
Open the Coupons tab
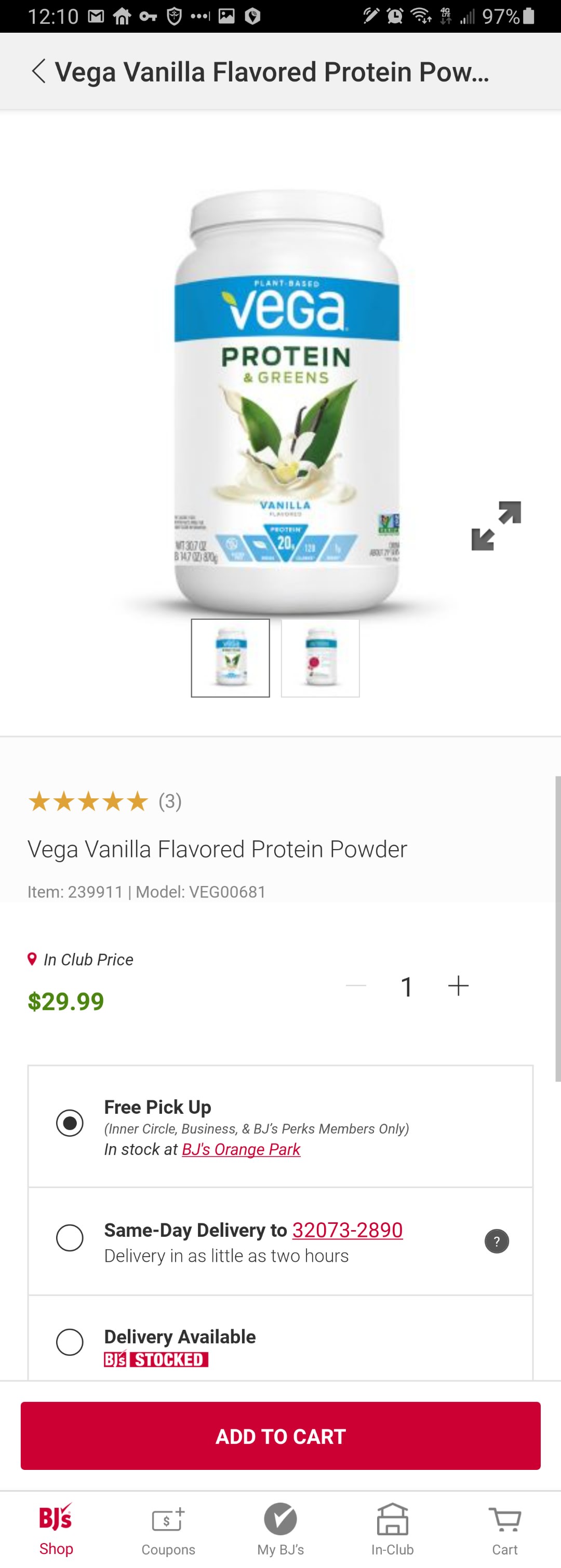point(168,1530)
